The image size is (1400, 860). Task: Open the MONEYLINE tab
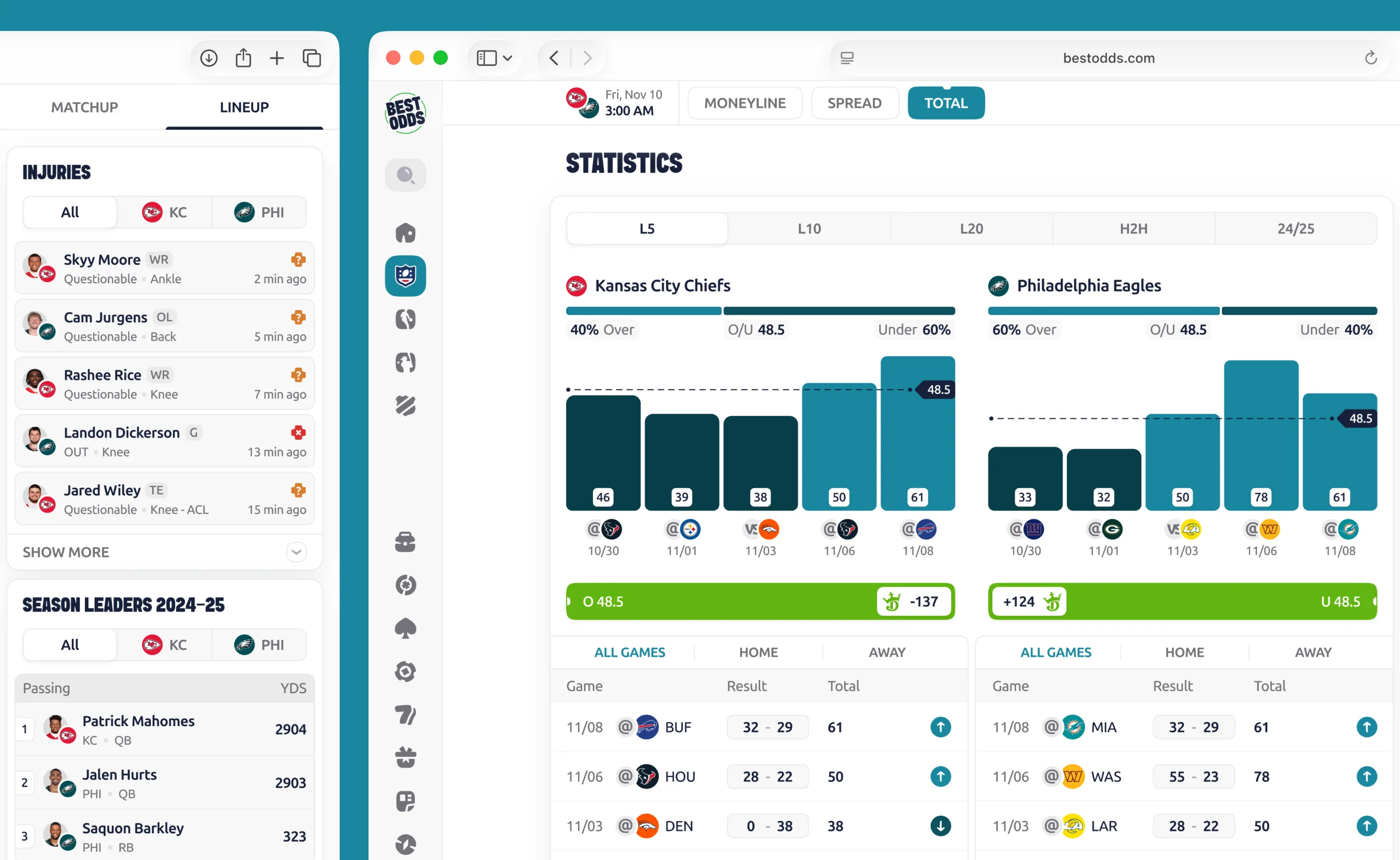point(745,103)
